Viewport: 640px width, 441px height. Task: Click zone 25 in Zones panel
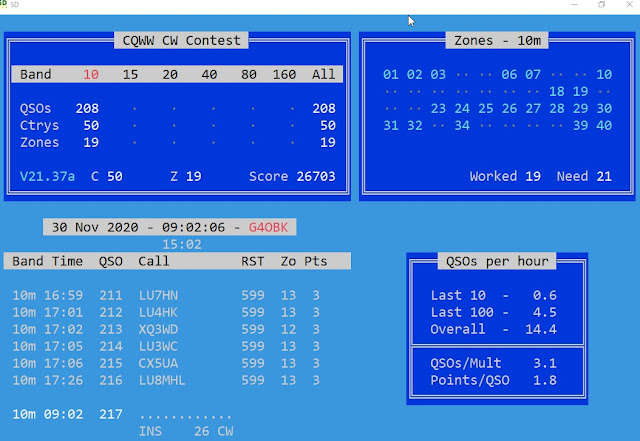coord(486,108)
